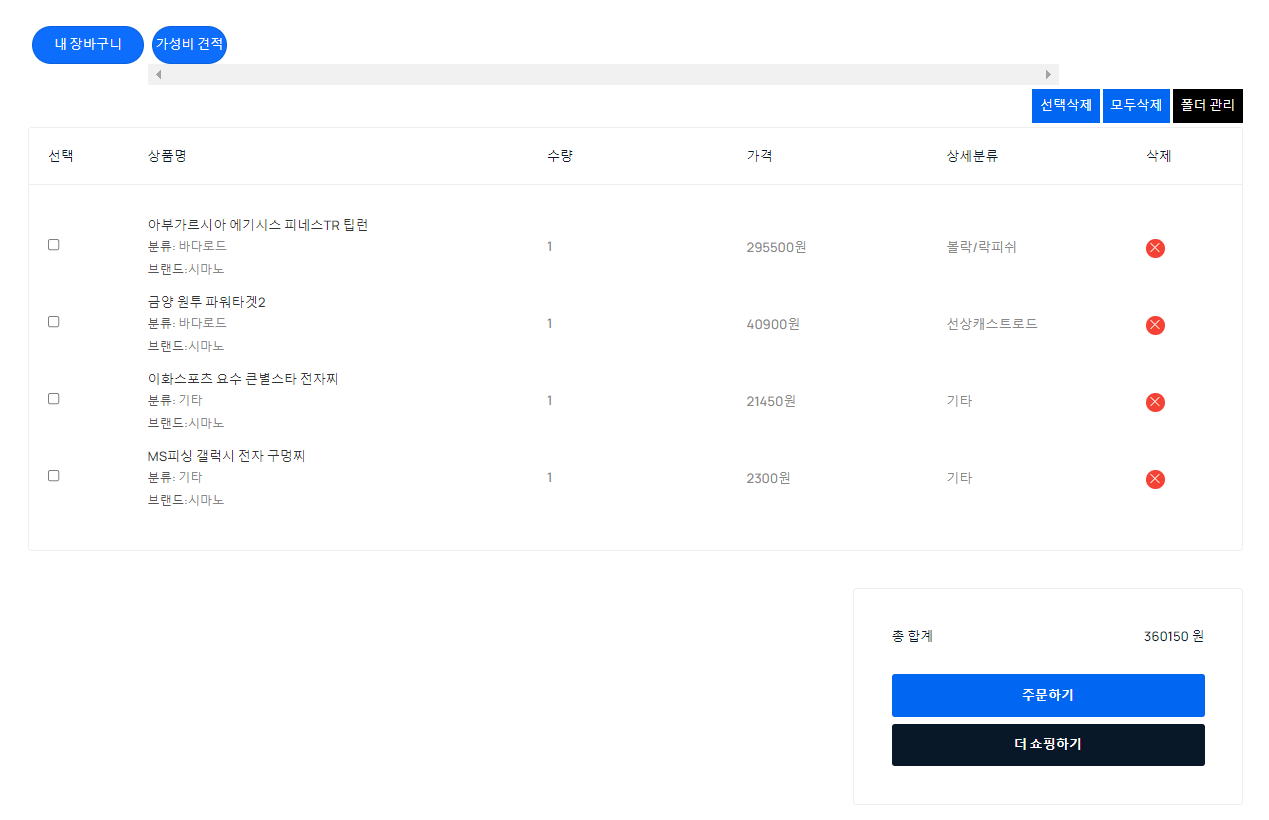Click the 모두삭제 button

coord(1136,106)
